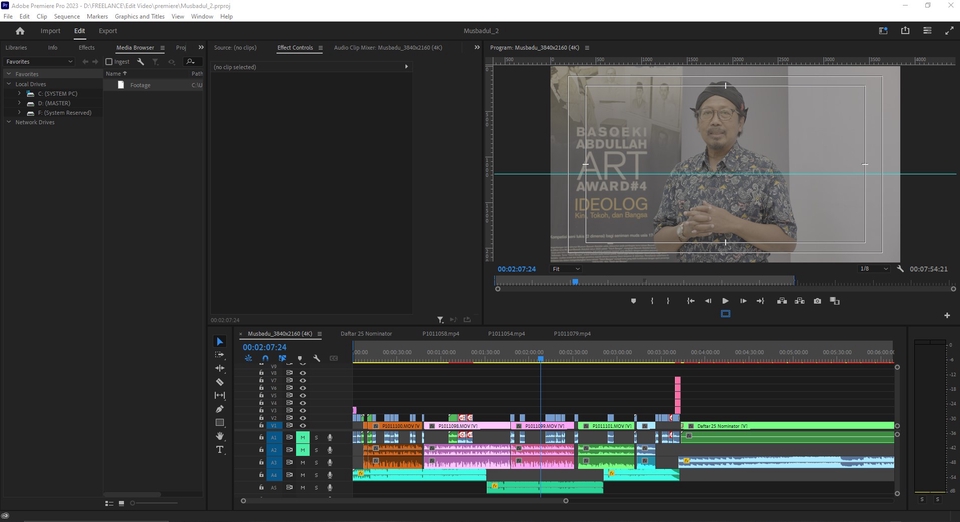The image size is (960, 522).
Task: Step back one frame
Action: [x=708, y=301]
